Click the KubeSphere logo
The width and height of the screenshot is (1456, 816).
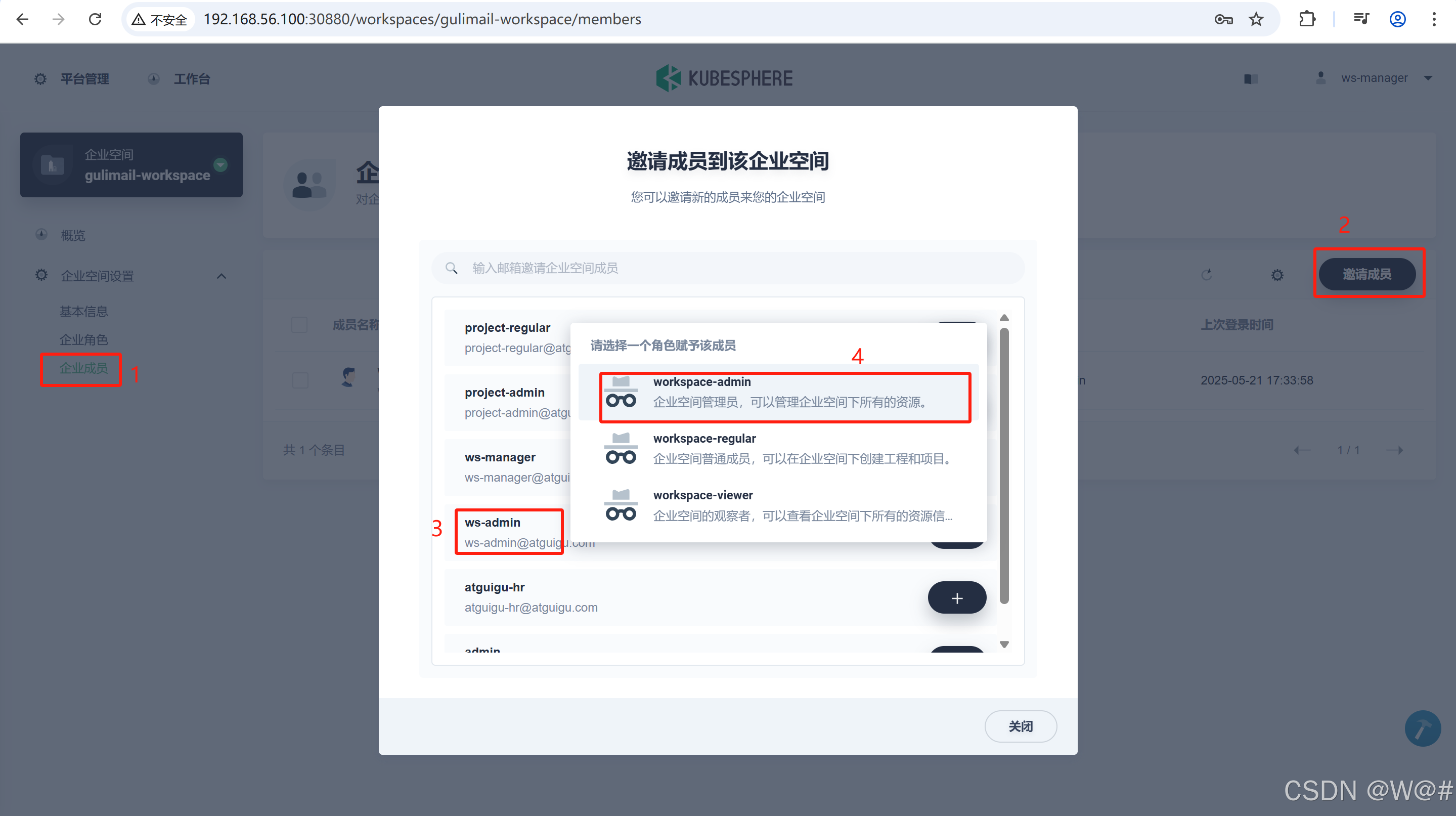(x=724, y=78)
